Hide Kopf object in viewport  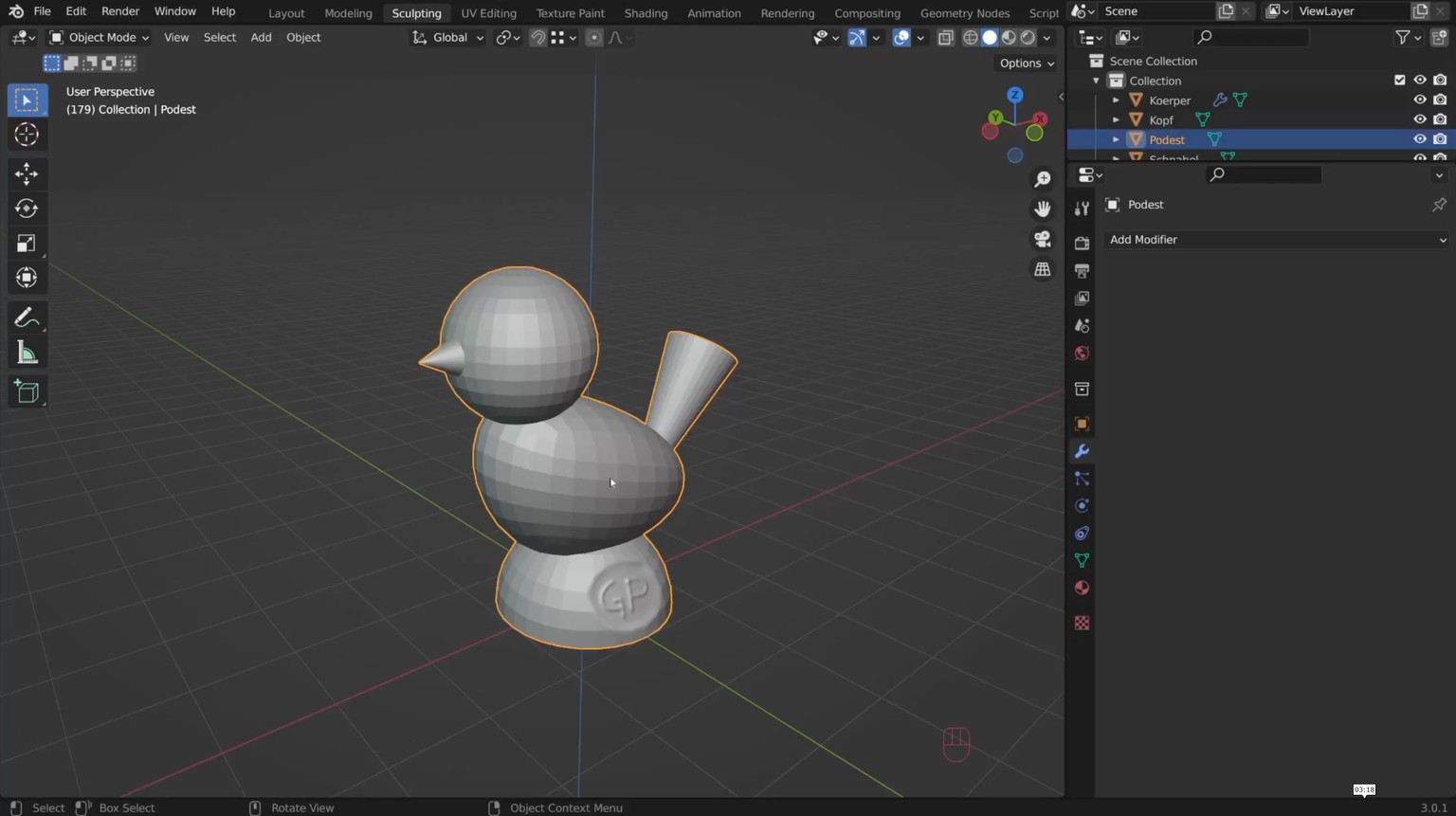[x=1419, y=119]
